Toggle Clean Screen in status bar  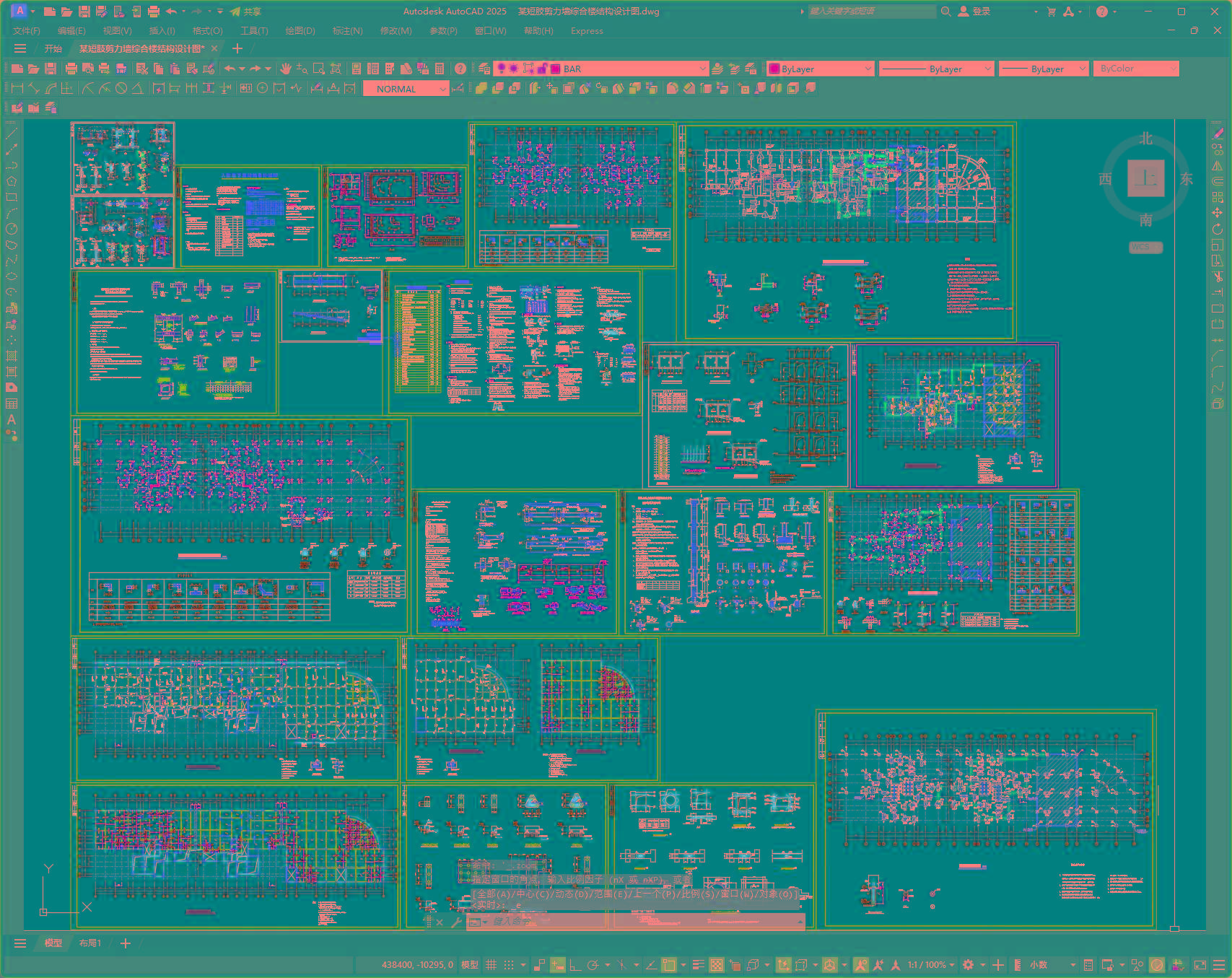point(1200,965)
